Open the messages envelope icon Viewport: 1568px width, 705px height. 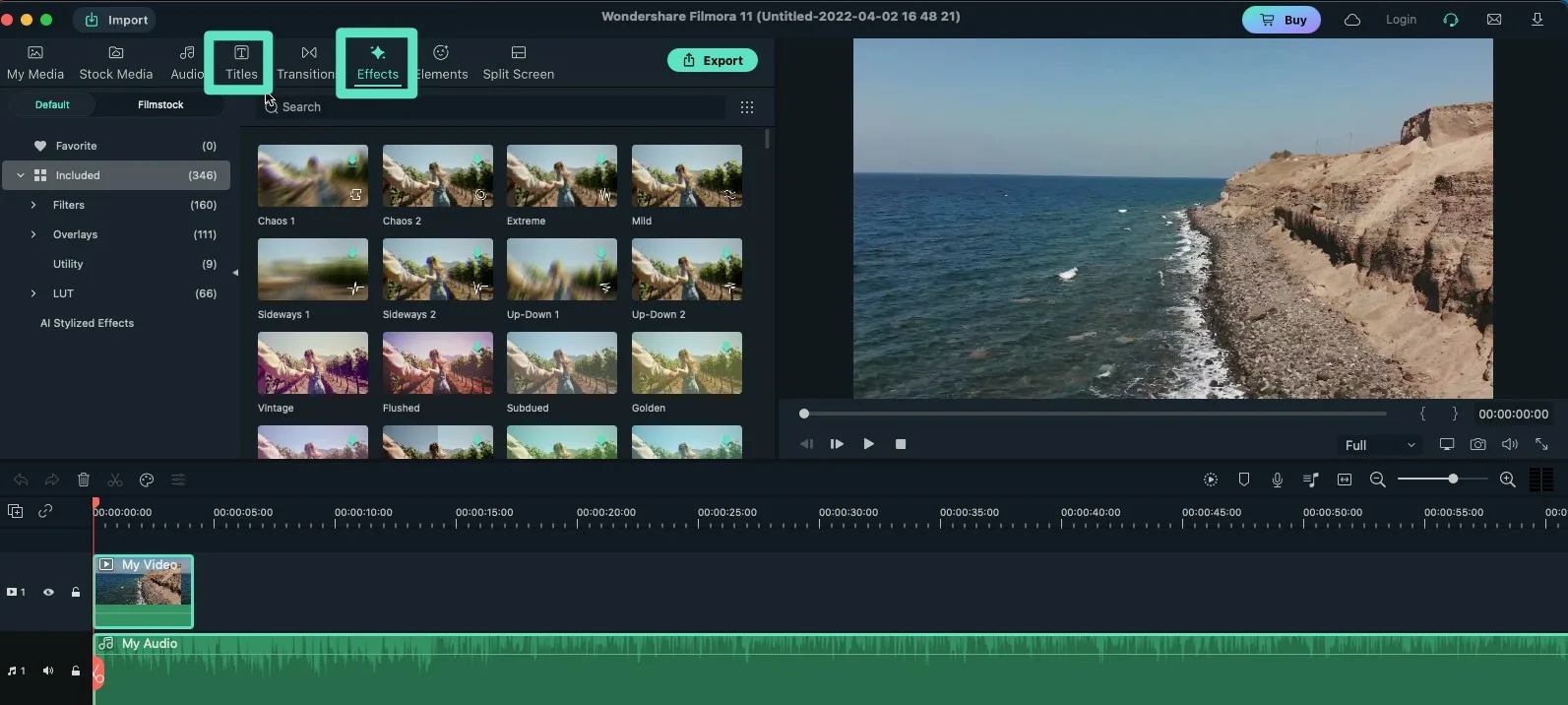coord(1494,20)
